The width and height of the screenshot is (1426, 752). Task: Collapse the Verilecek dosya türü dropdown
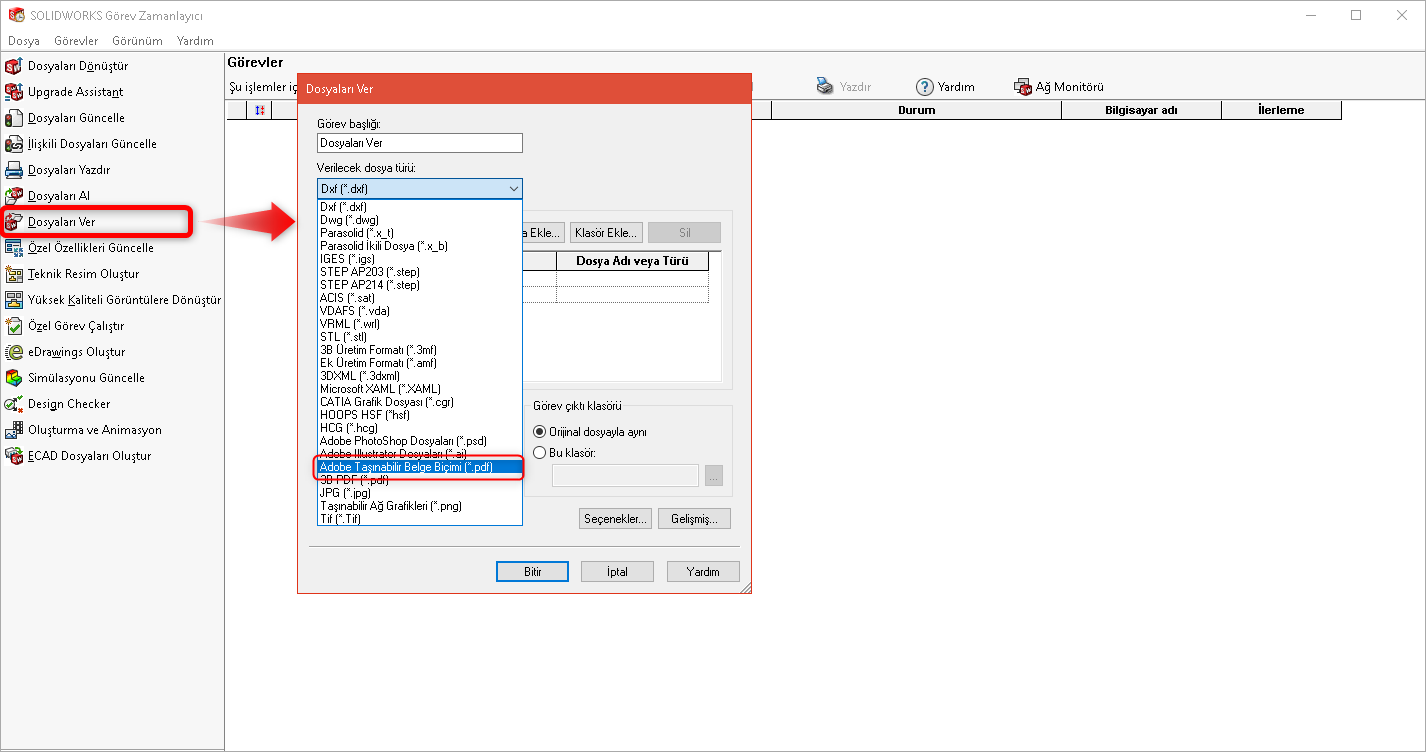pos(513,188)
